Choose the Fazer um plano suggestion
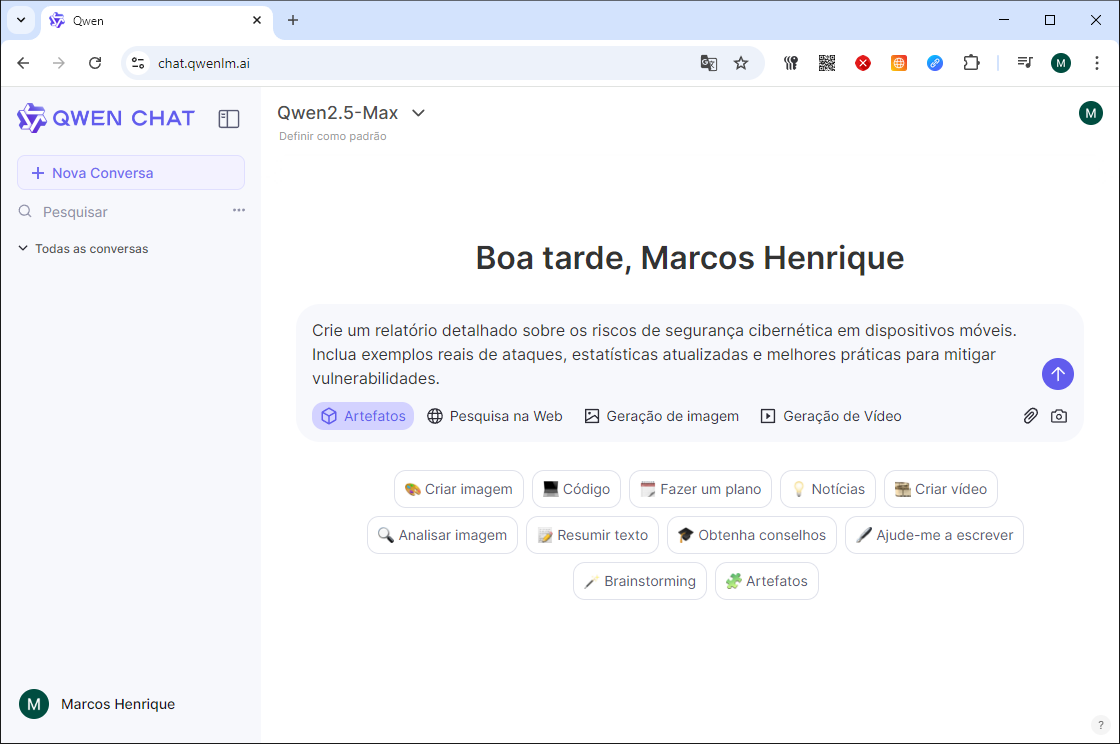This screenshot has width=1120, height=744. coord(701,489)
